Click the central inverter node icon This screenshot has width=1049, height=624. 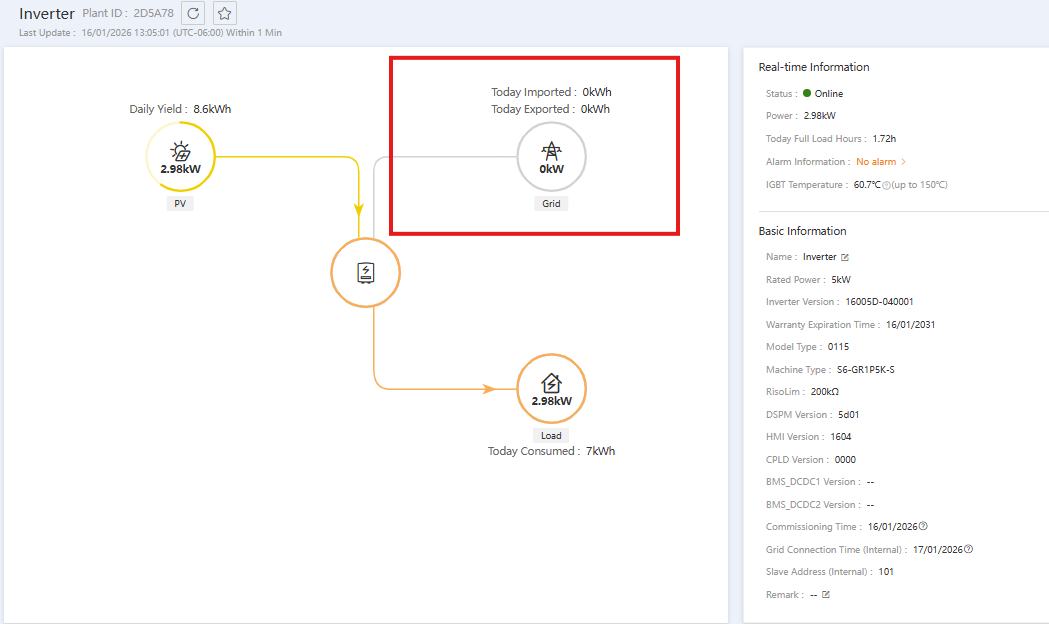(x=365, y=273)
